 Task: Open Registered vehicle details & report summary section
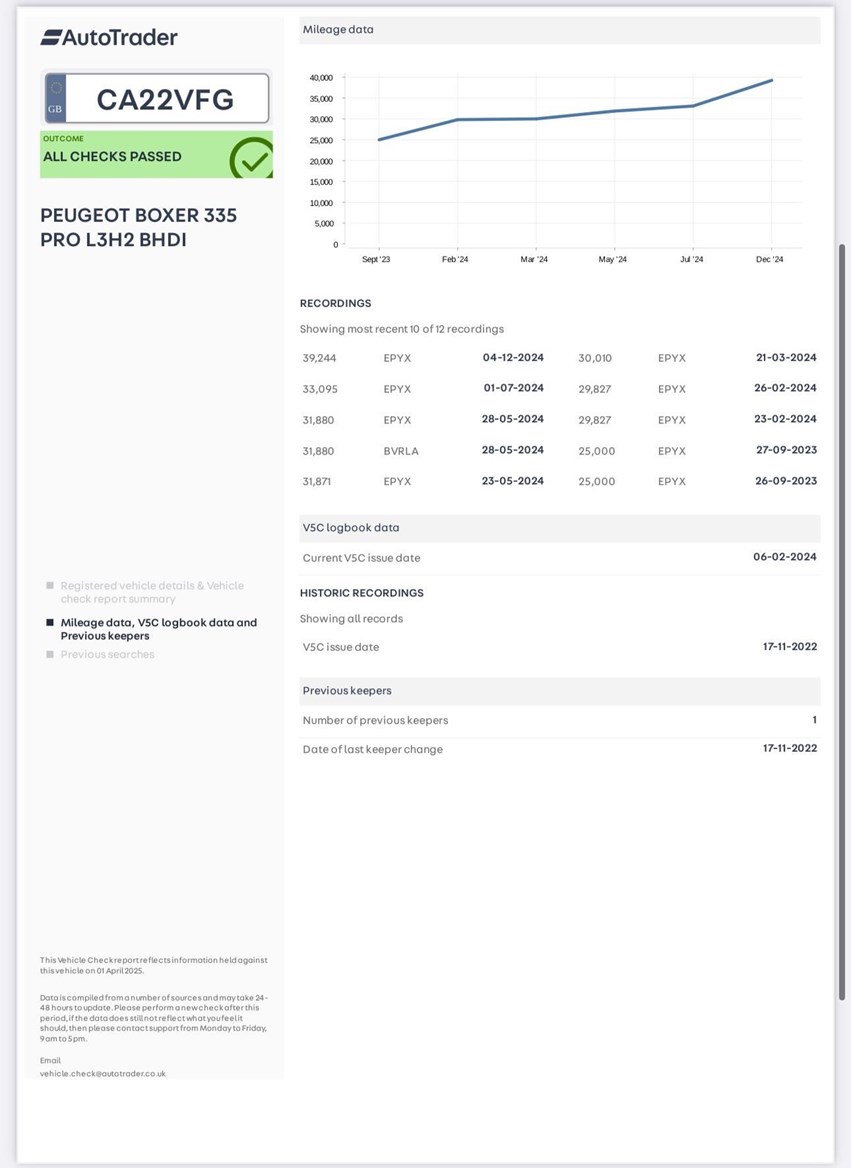pyautogui.click(x=152, y=592)
